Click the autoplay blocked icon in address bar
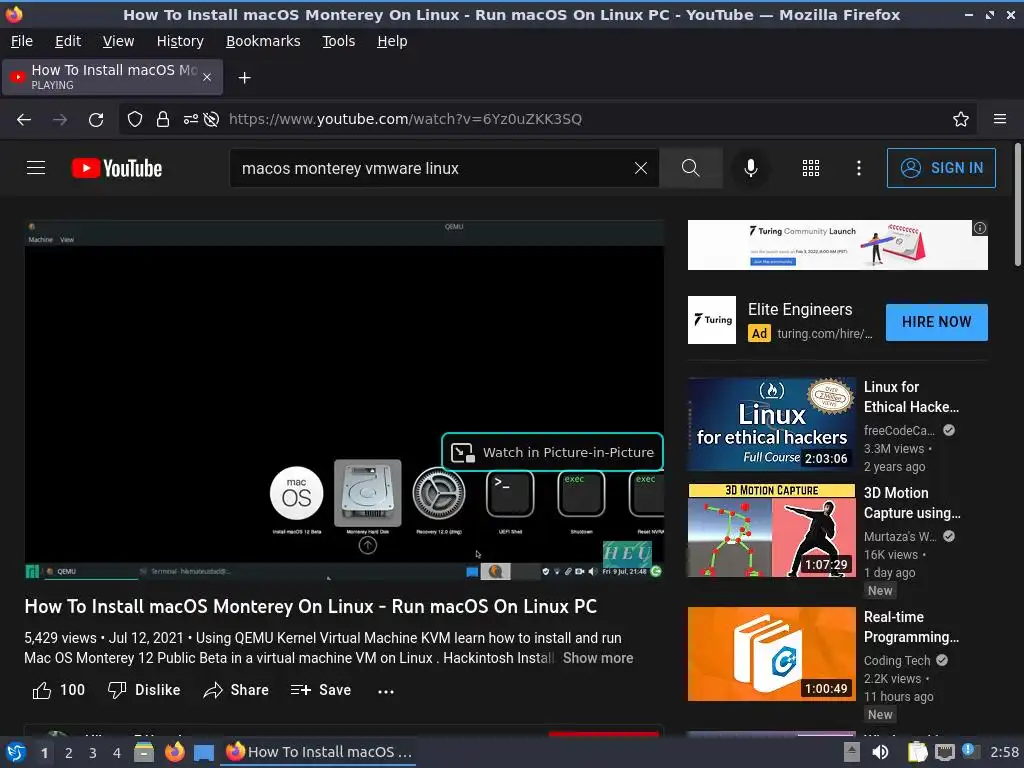The image size is (1024, 768). 211,119
